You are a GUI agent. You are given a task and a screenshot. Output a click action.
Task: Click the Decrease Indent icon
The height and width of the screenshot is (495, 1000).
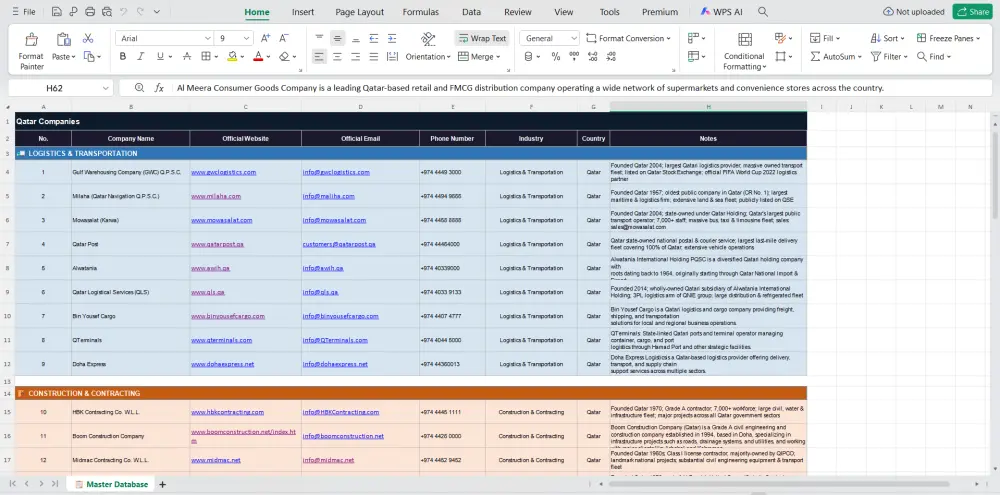coord(374,38)
